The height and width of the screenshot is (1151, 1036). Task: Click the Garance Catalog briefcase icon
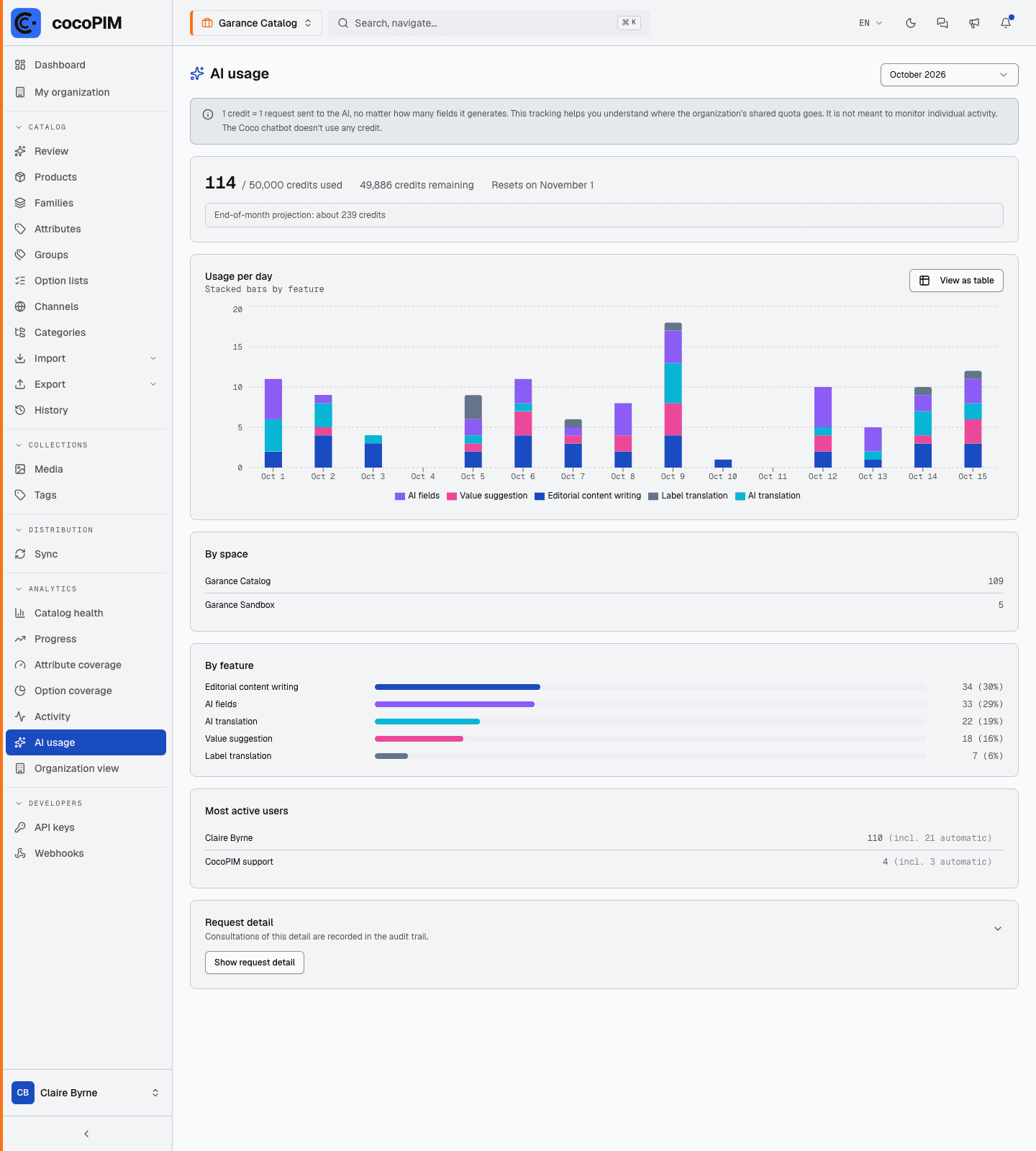[x=207, y=23]
